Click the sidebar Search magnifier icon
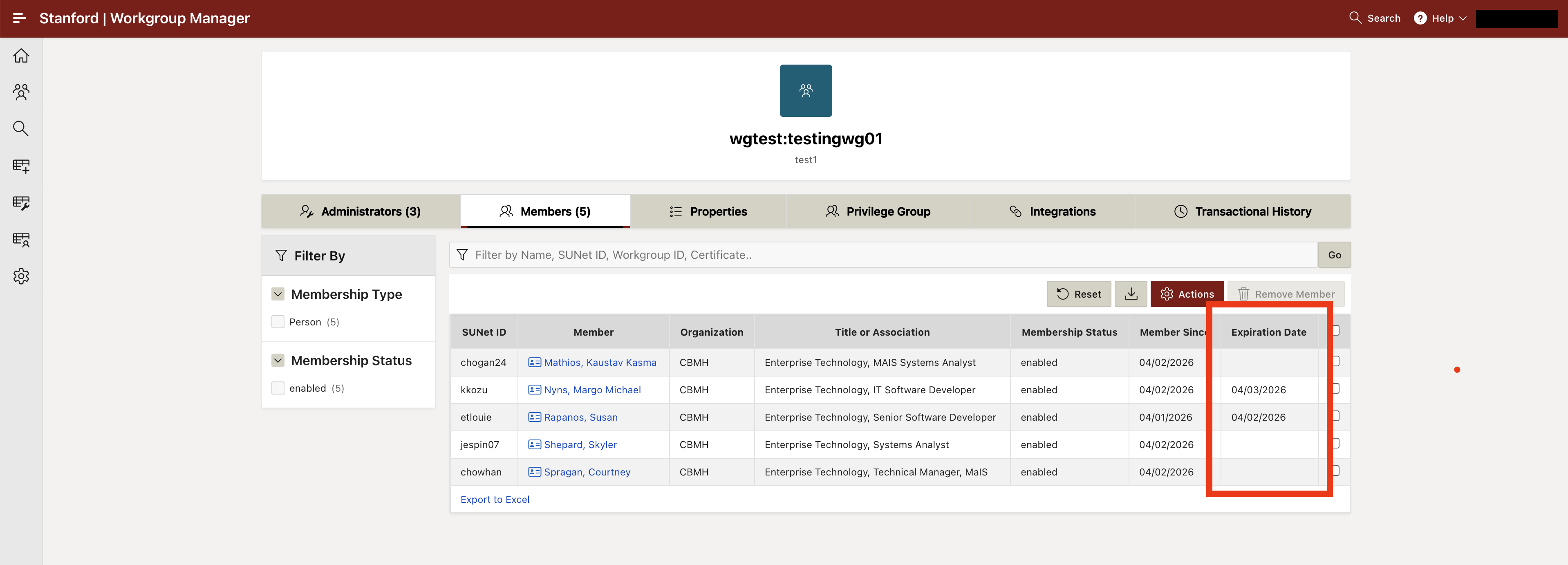 pyautogui.click(x=21, y=128)
